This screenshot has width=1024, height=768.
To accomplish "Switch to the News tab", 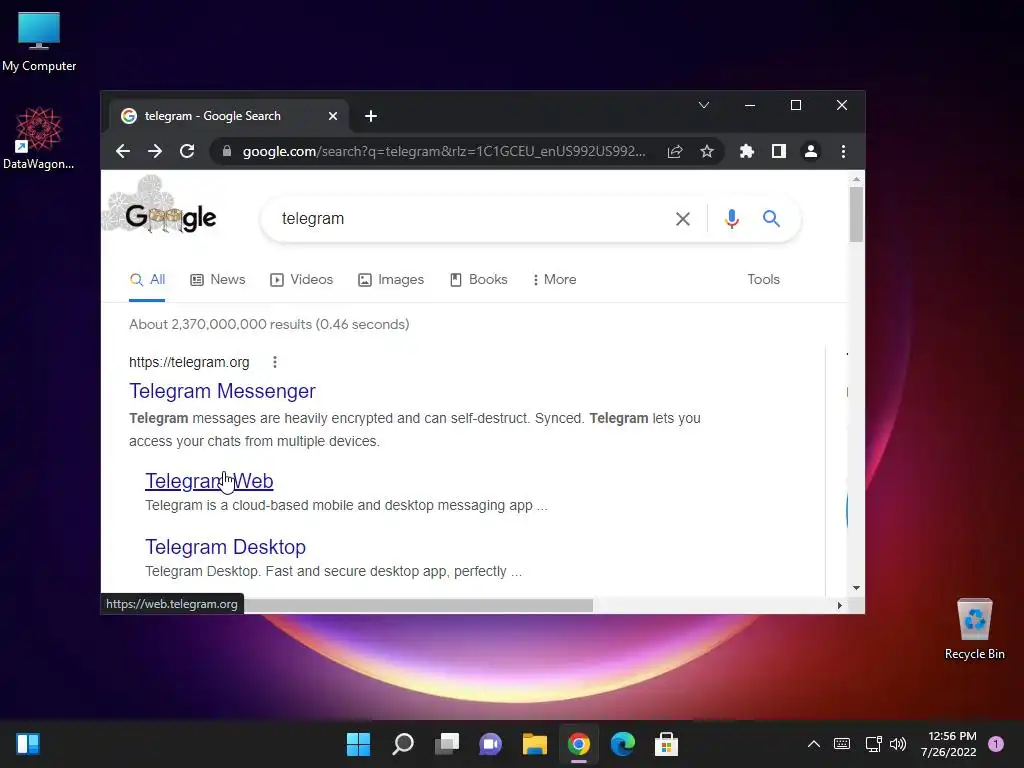I will [217, 280].
